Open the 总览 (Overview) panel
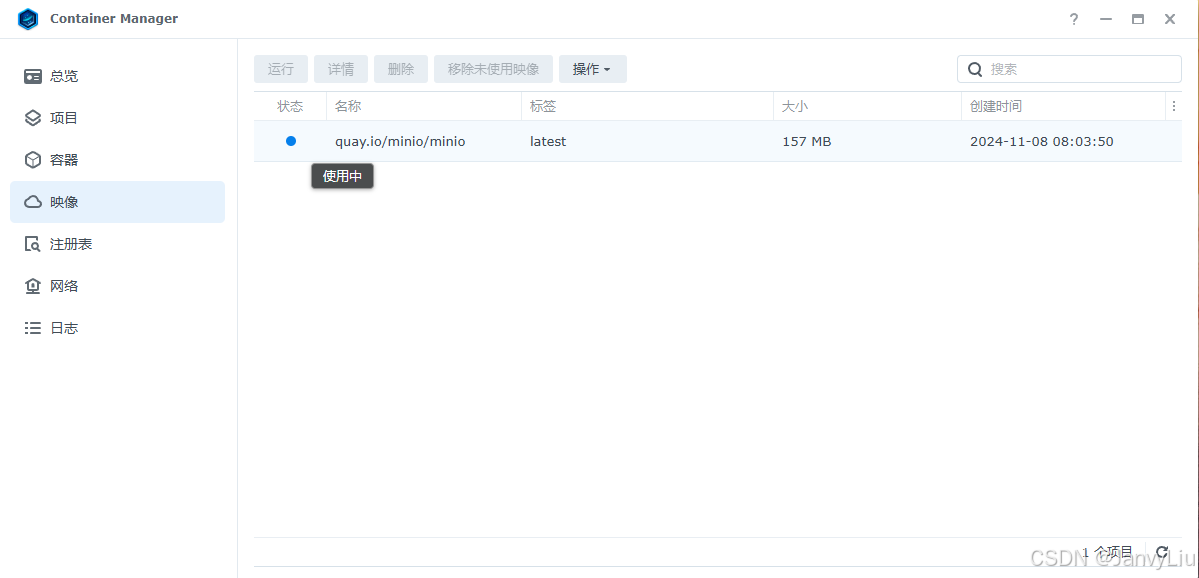 point(64,75)
